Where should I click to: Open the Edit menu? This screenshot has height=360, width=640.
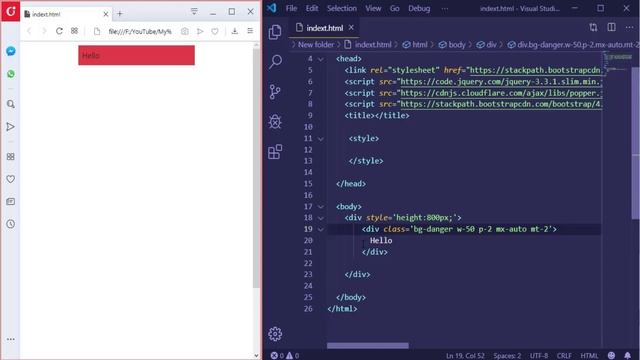point(312,8)
